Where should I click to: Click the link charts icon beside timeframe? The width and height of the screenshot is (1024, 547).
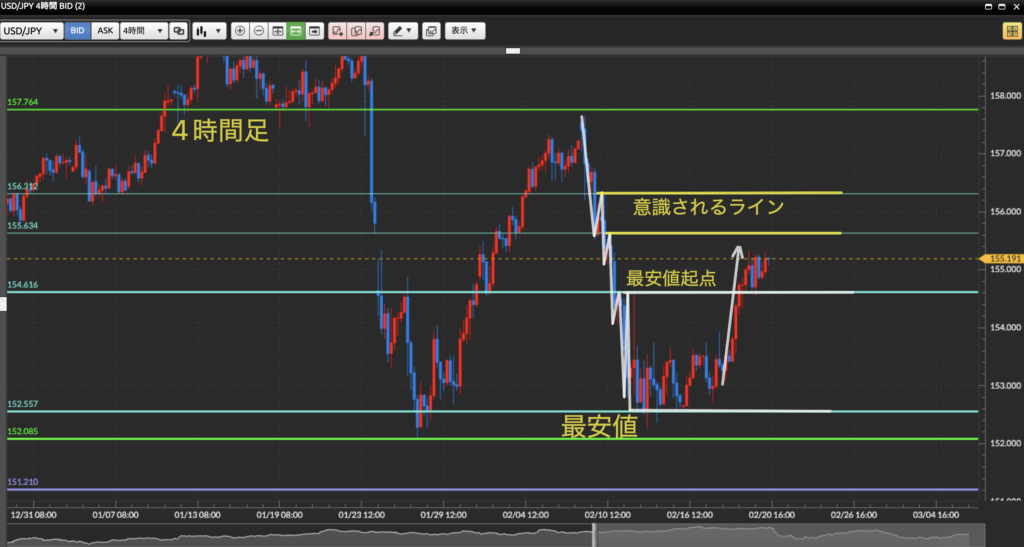click(x=178, y=31)
